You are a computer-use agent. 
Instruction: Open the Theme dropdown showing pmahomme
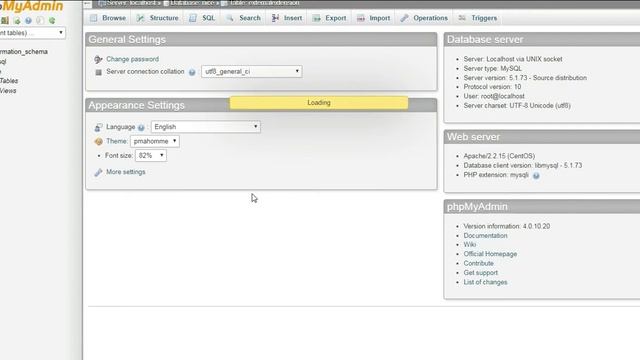tap(155, 141)
